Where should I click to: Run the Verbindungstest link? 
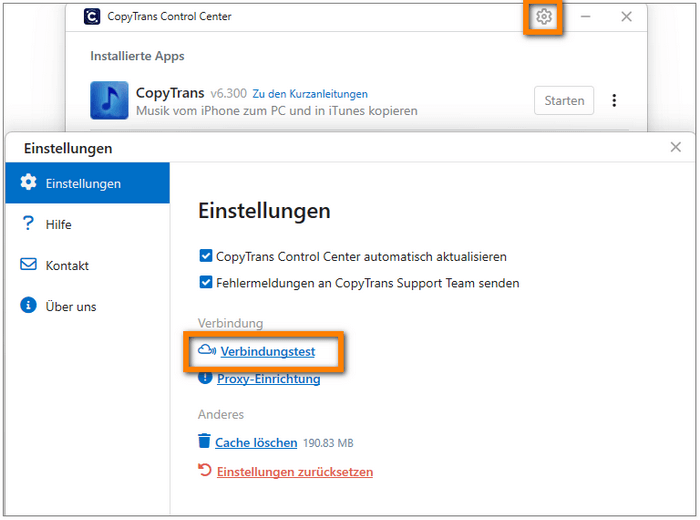tap(267, 352)
